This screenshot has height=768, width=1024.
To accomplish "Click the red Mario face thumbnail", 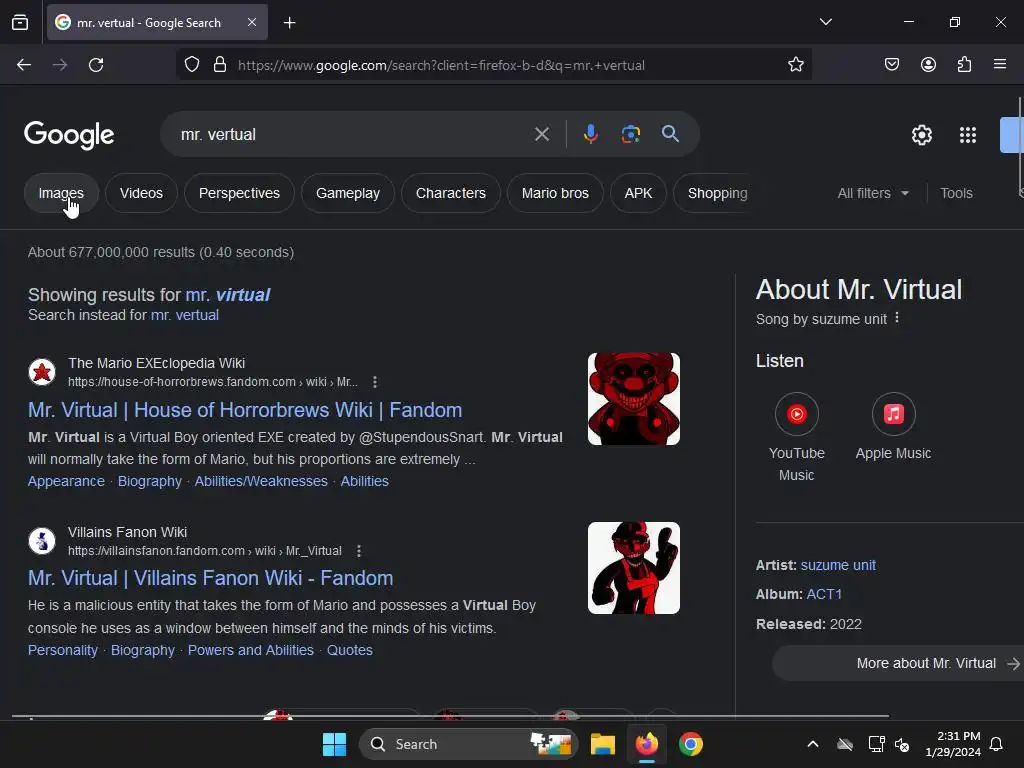I will (x=633, y=399).
